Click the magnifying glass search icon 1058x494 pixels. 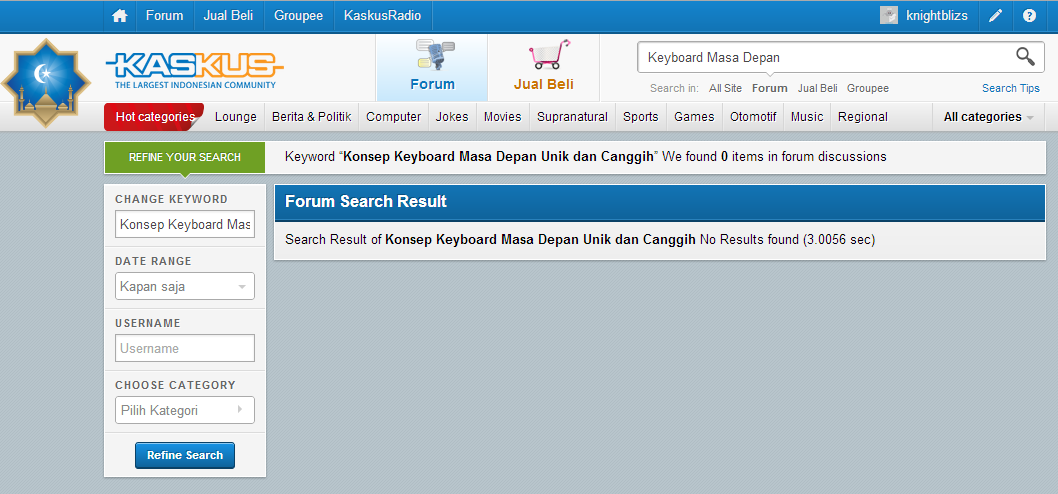[1025, 57]
